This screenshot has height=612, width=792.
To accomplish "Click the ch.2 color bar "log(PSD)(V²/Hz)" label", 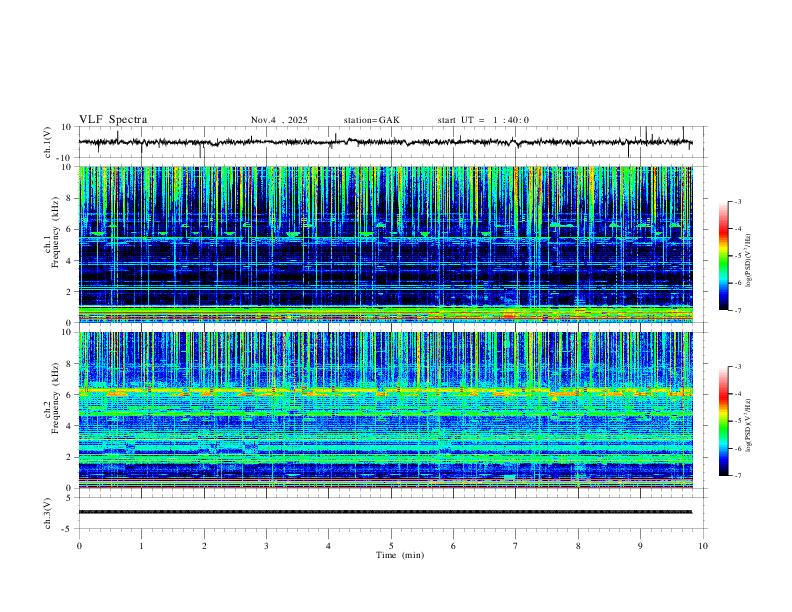I will coord(748,425).
